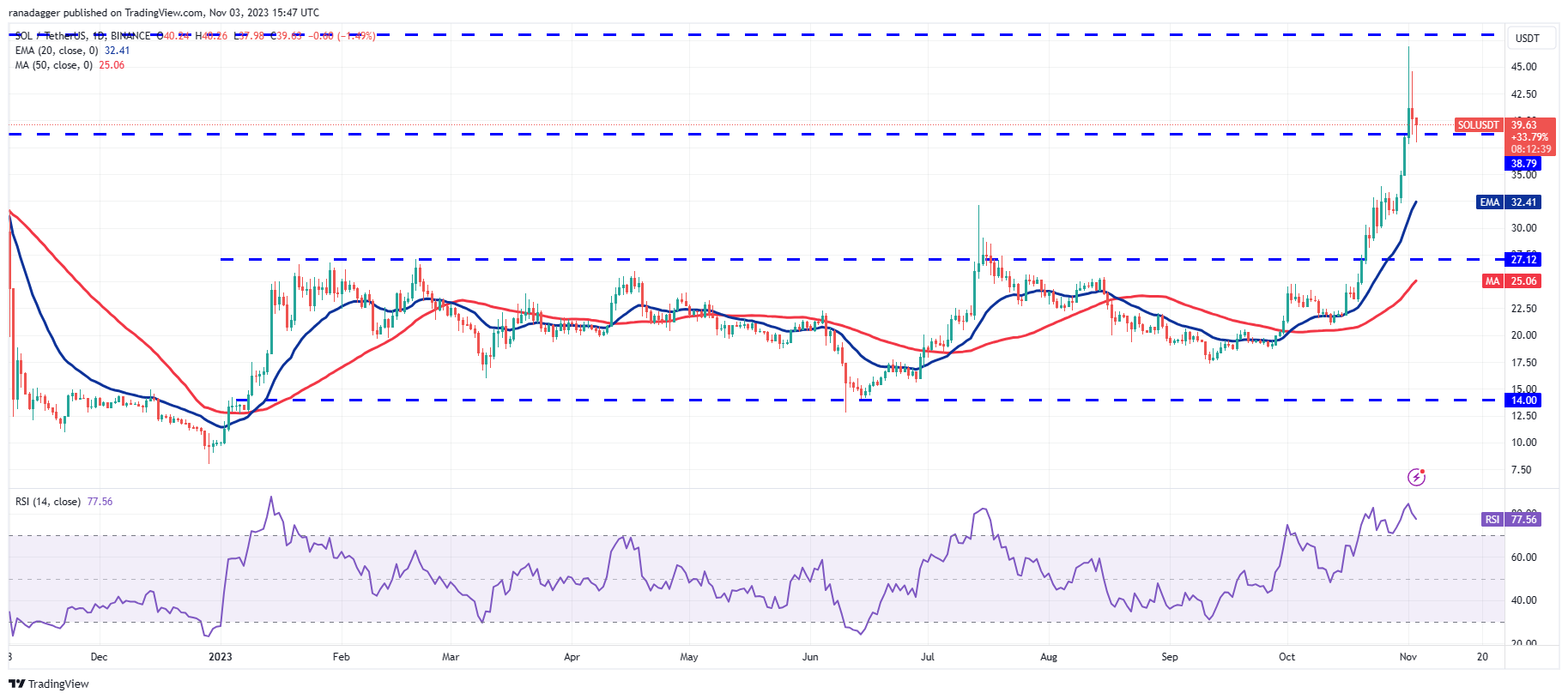Viewport: 1568px width, 699px height.
Task: Open the MA (50, close, 0) legend
Action: (x=53, y=65)
